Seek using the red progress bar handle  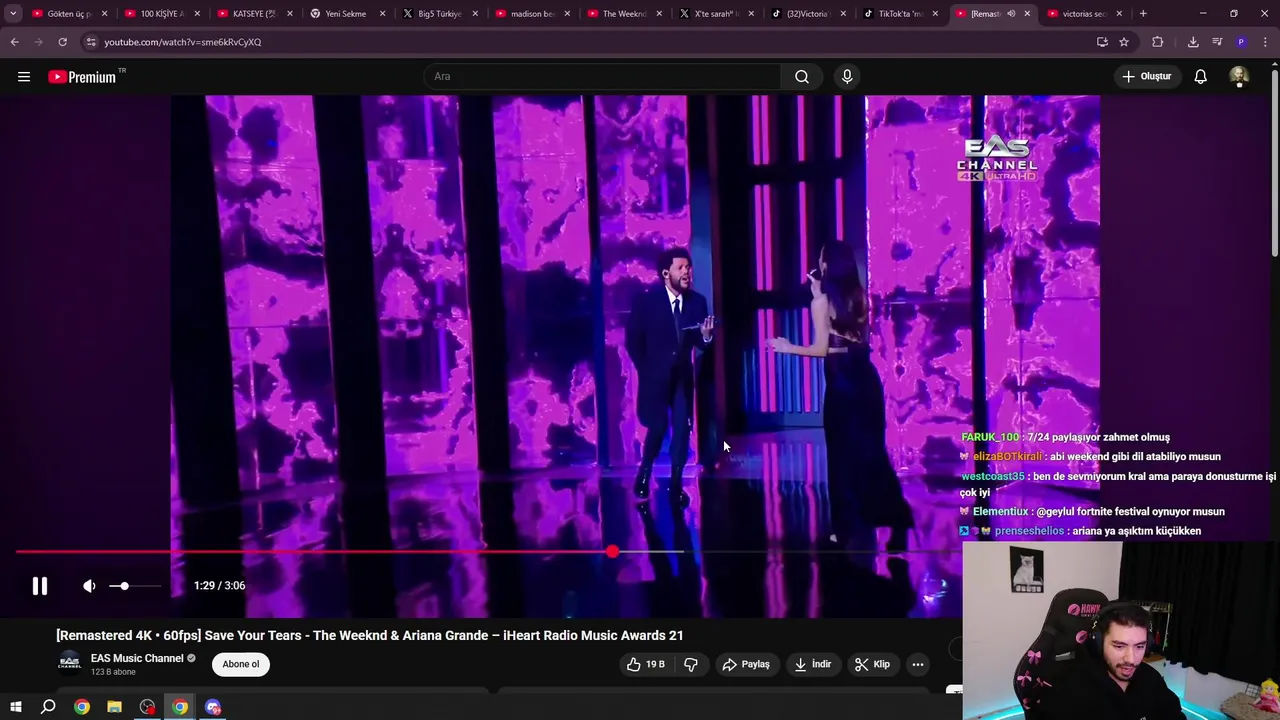tap(612, 551)
